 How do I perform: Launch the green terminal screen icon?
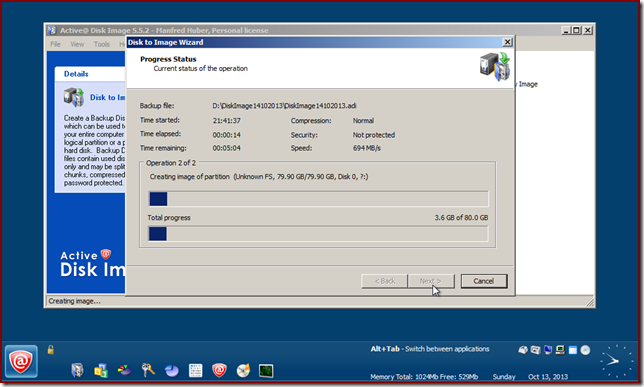click(x=266, y=371)
